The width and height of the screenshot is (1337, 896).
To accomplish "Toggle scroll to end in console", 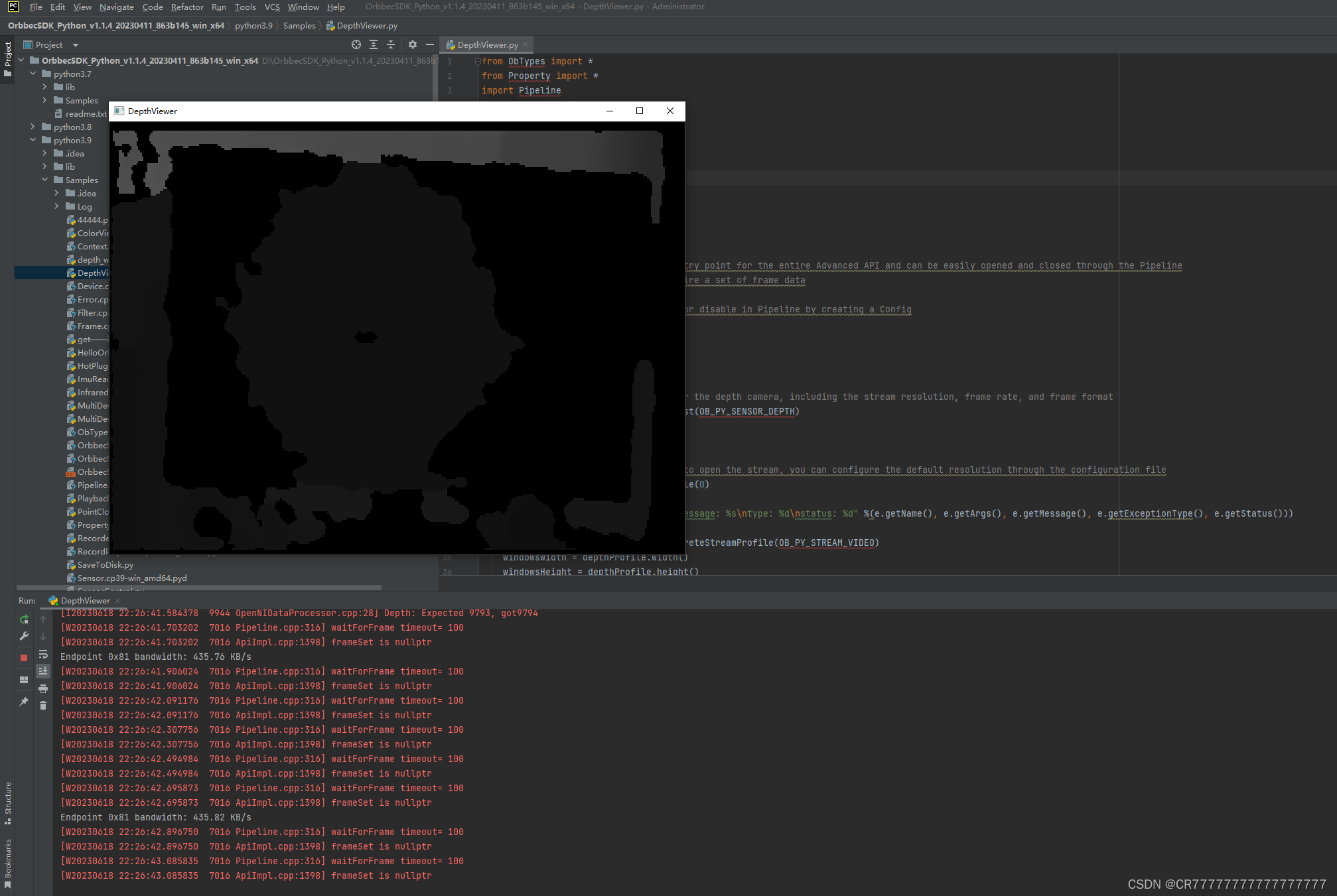I will [43, 671].
